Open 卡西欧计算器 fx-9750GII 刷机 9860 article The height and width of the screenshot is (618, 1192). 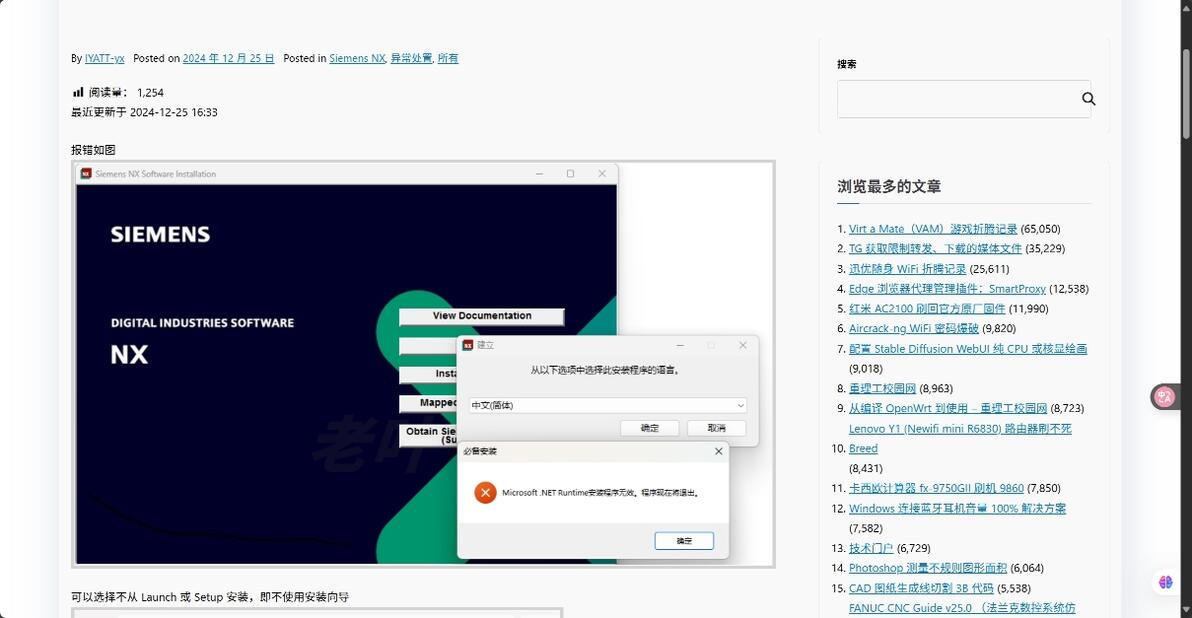tap(936, 488)
